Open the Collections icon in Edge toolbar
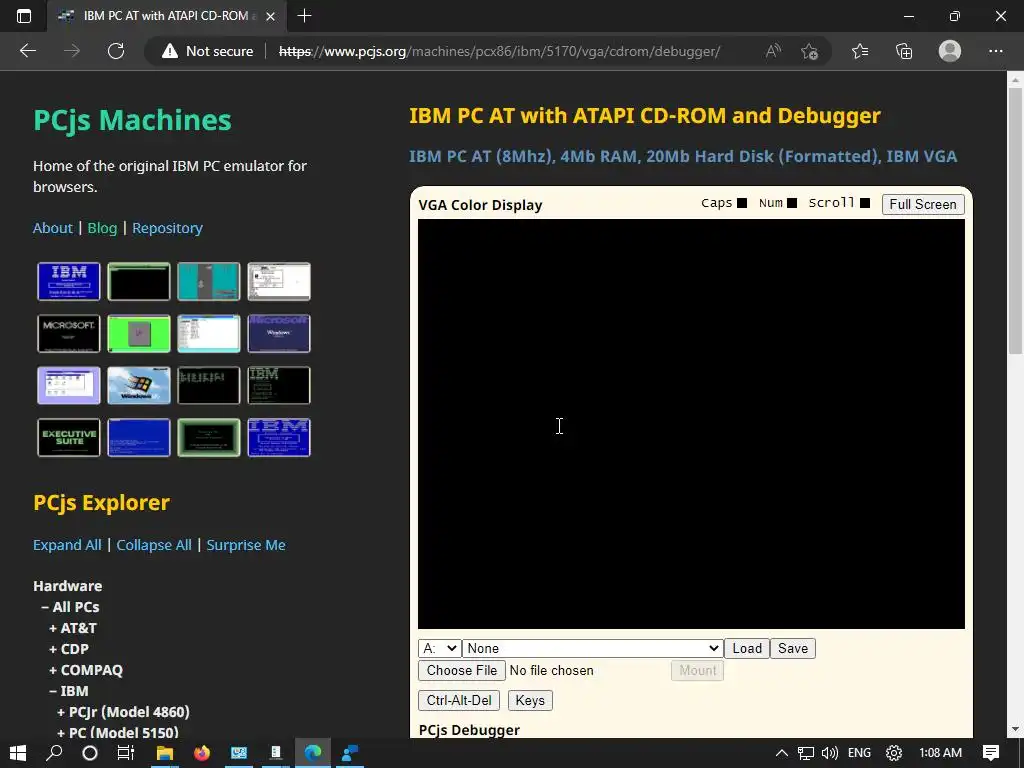This screenshot has width=1024, height=768. click(x=904, y=51)
